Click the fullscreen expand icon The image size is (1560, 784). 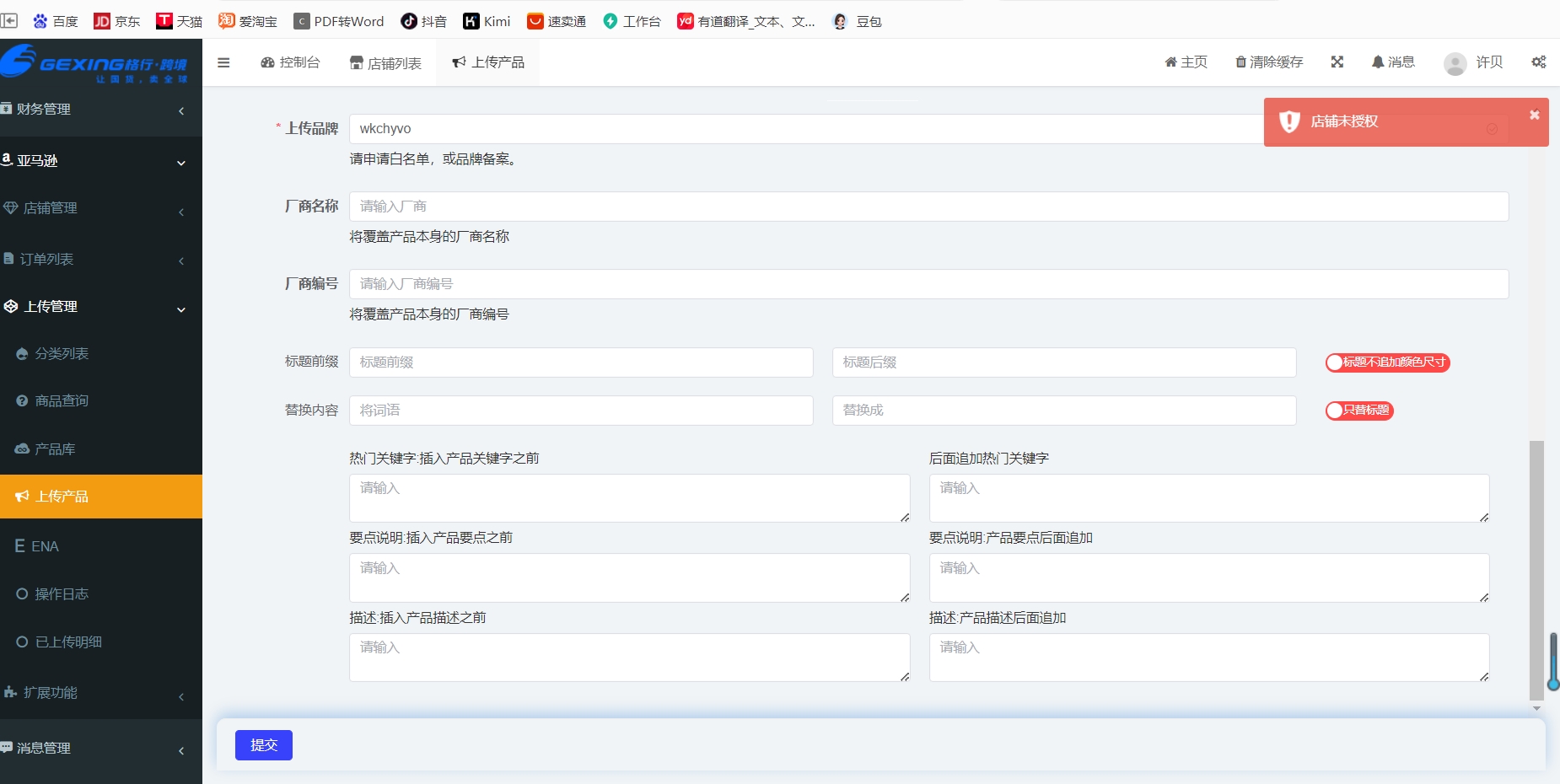tap(1337, 62)
